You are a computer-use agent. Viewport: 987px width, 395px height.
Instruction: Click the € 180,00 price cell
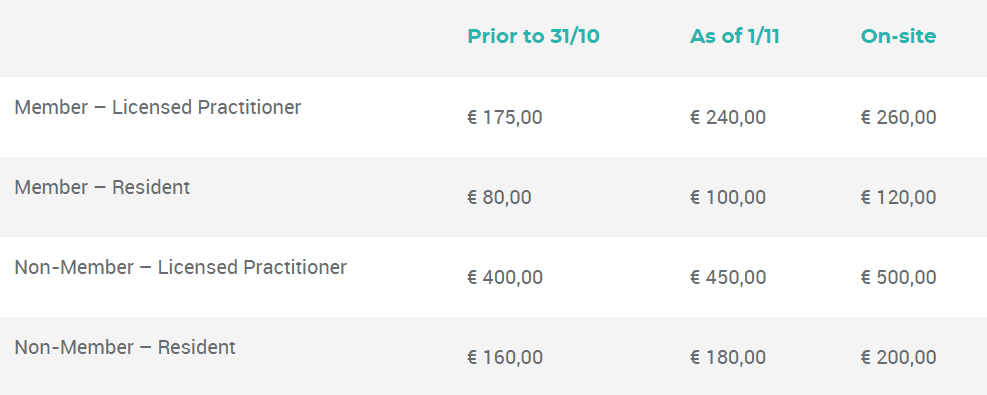click(728, 357)
